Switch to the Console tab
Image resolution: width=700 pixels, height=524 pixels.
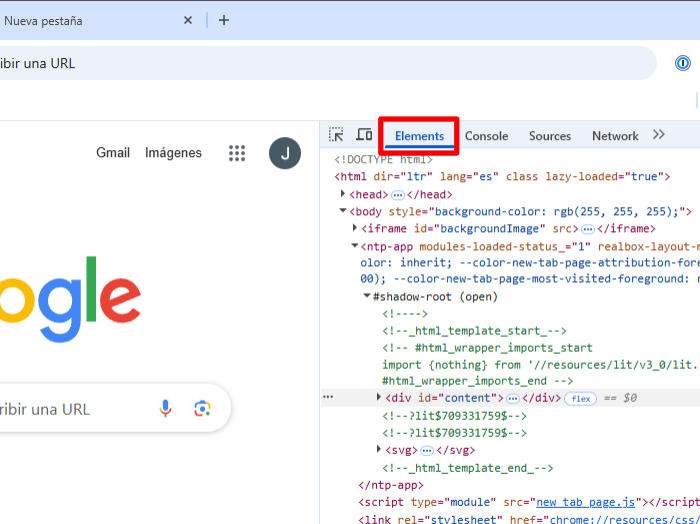(x=486, y=136)
